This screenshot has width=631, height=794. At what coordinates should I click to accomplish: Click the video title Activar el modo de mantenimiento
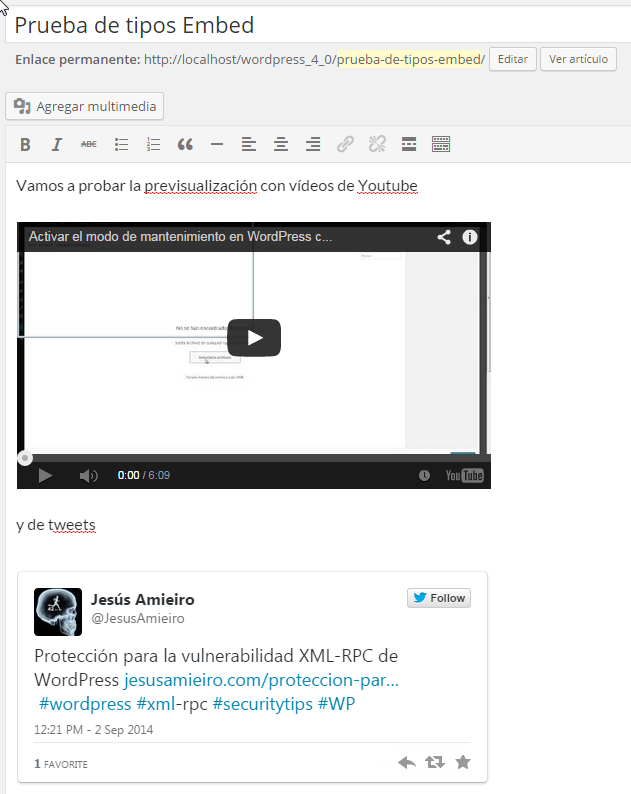(180, 236)
